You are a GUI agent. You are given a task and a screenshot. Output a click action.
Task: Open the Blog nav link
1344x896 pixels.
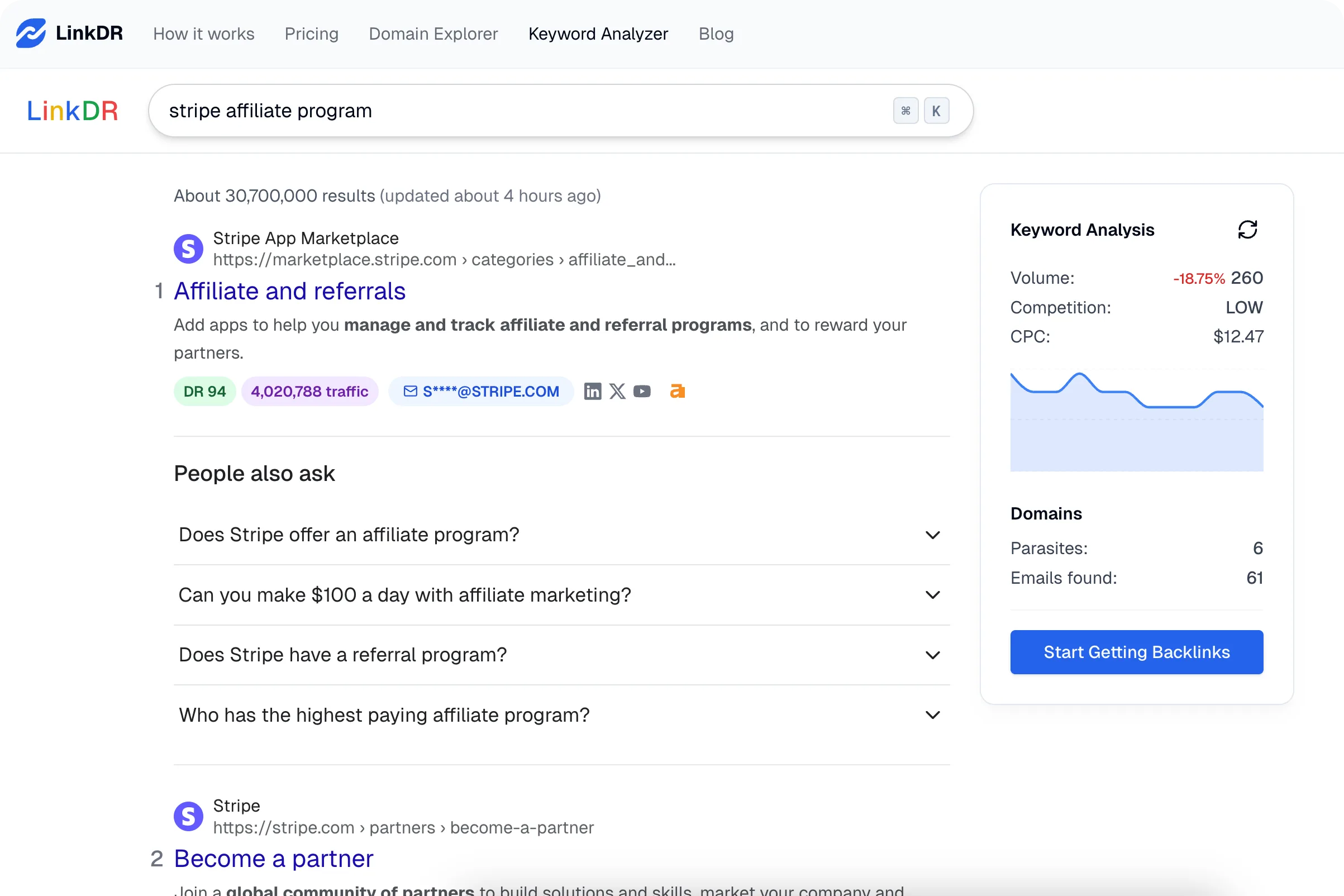716,34
